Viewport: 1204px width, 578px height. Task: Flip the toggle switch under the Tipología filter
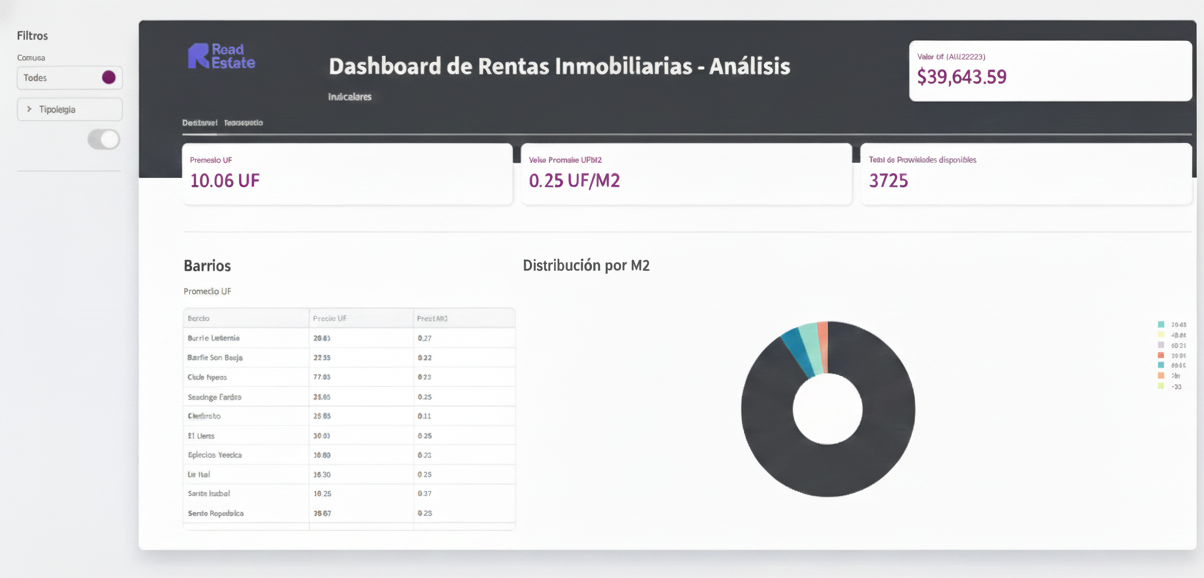pyautogui.click(x=103, y=139)
